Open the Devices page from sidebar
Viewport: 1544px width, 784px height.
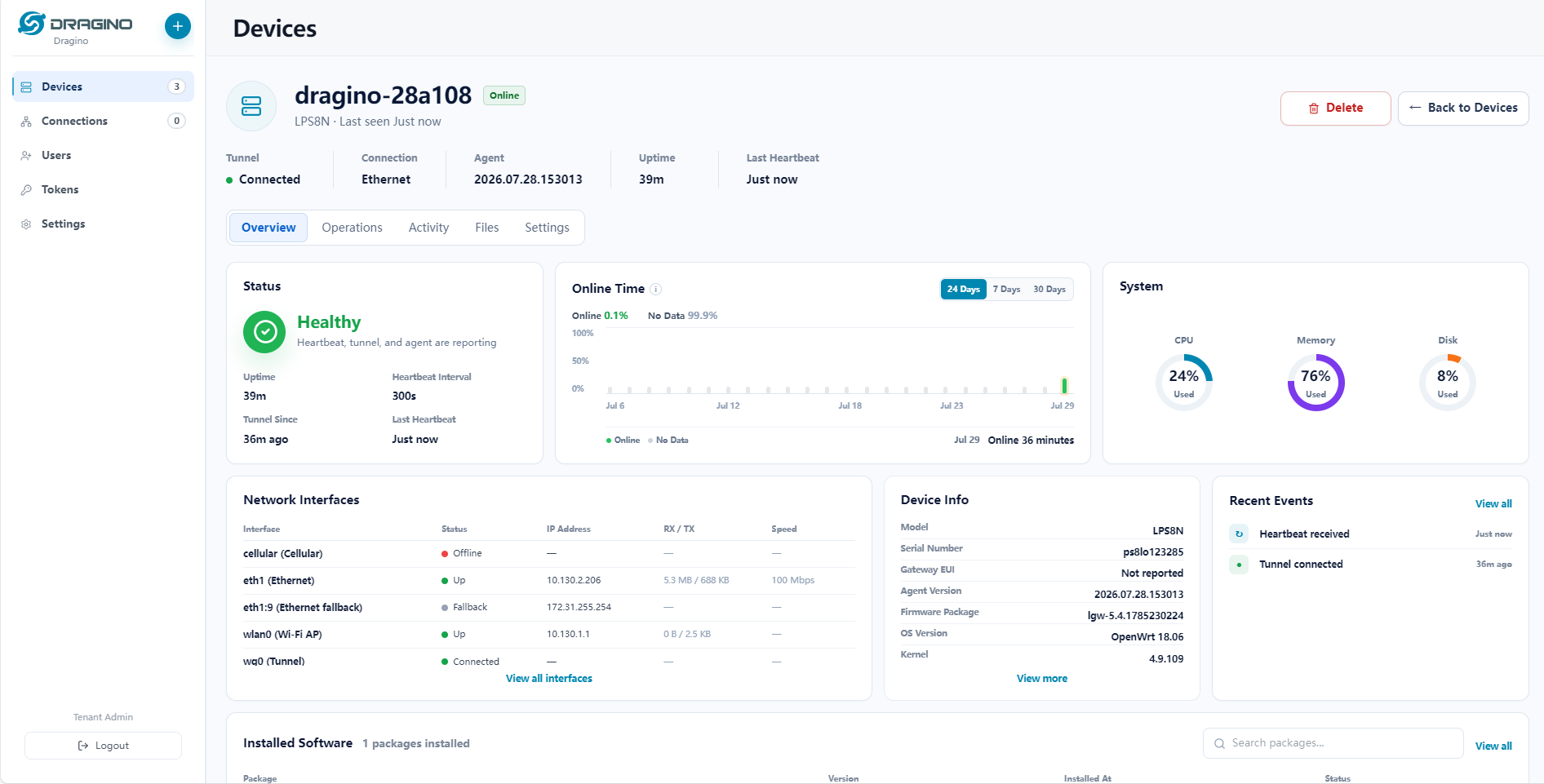pos(104,86)
